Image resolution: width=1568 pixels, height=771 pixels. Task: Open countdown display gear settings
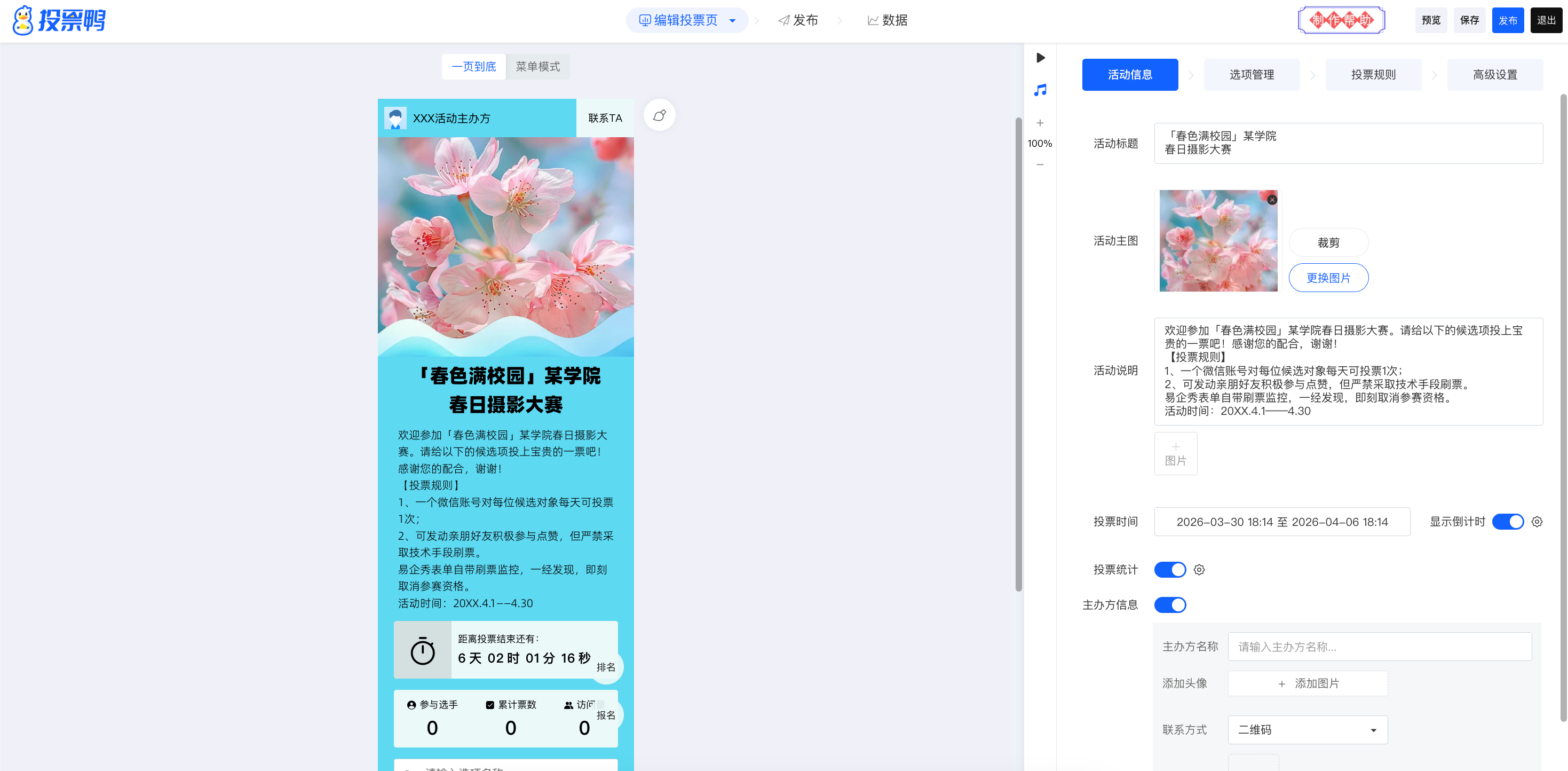click(1537, 522)
